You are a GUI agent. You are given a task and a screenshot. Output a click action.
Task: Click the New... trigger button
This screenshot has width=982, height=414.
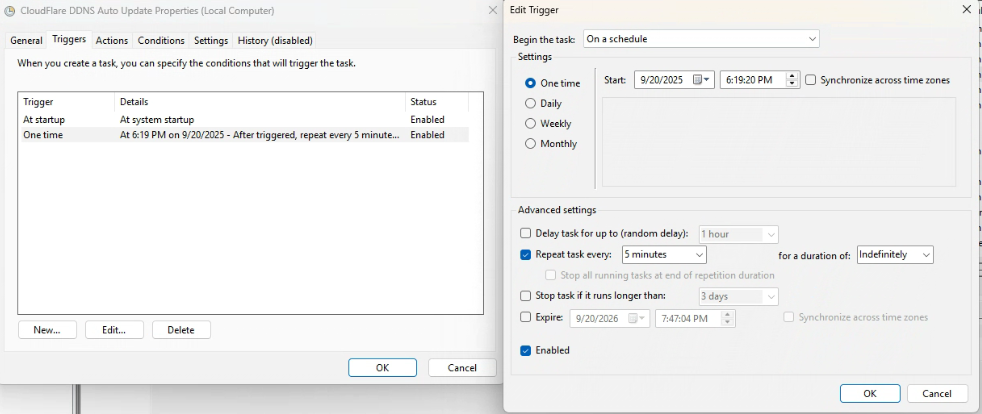tap(47, 329)
